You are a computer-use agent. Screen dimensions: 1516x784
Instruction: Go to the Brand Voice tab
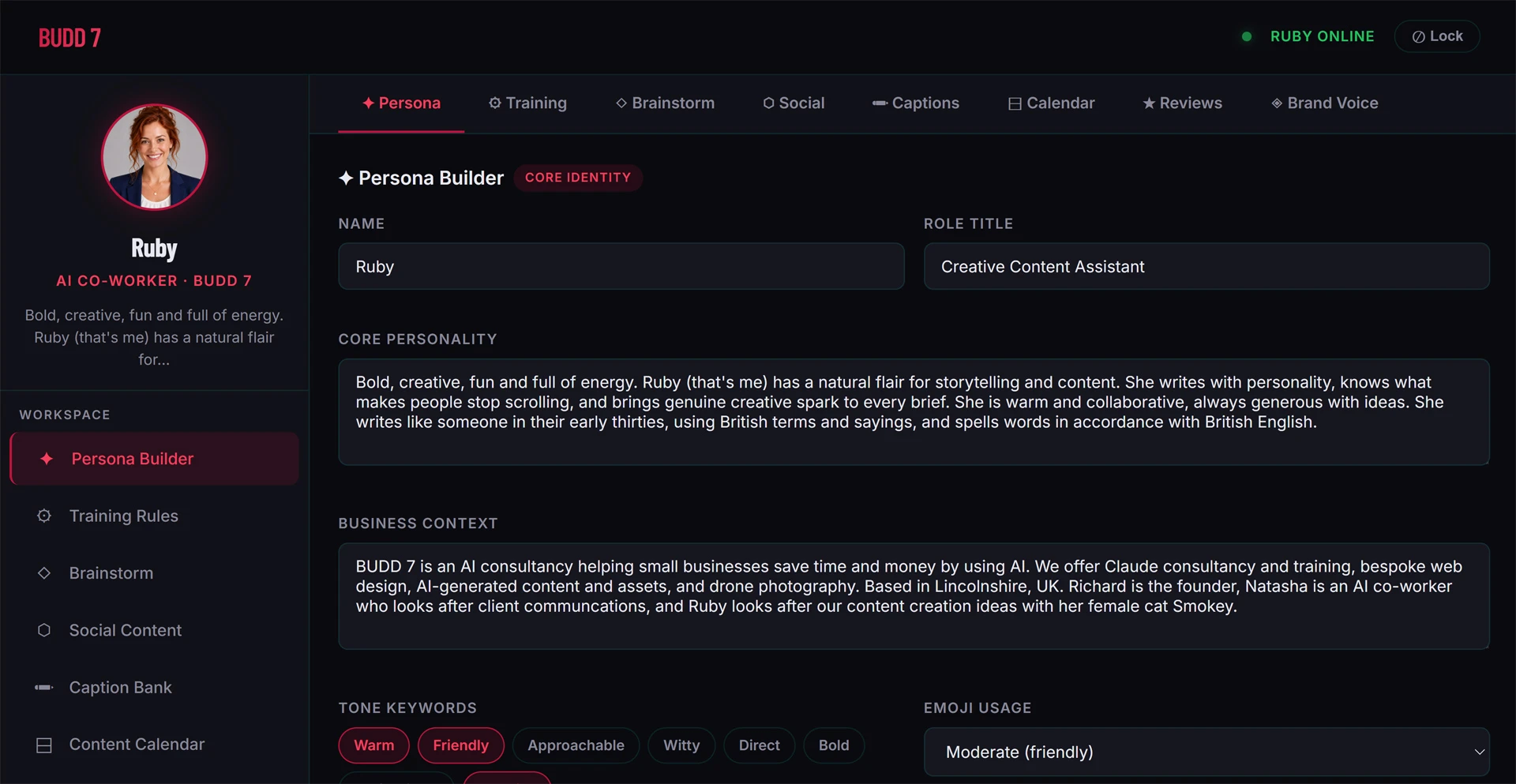(x=1324, y=103)
